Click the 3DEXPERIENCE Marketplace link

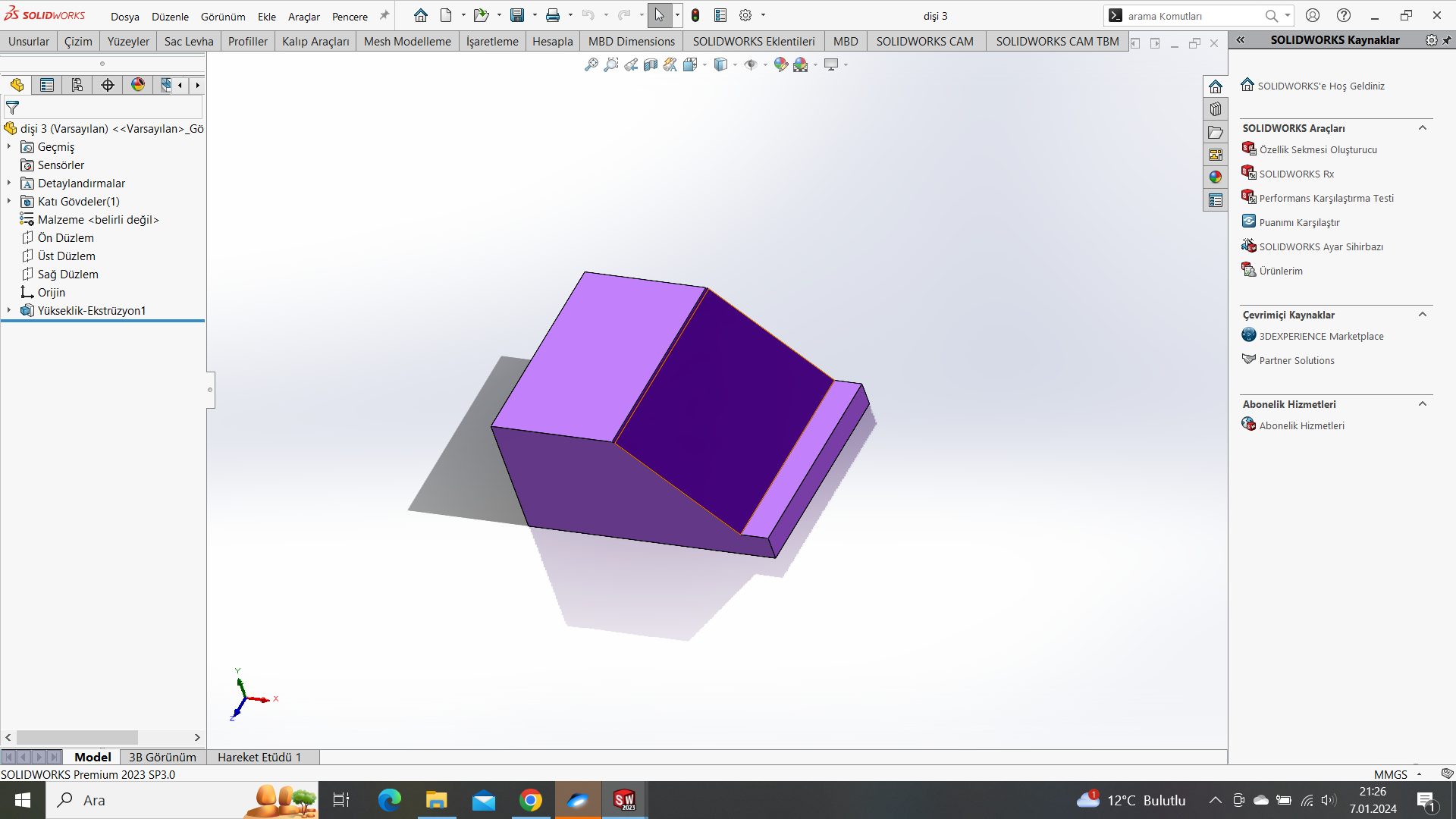tap(1321, 336)
